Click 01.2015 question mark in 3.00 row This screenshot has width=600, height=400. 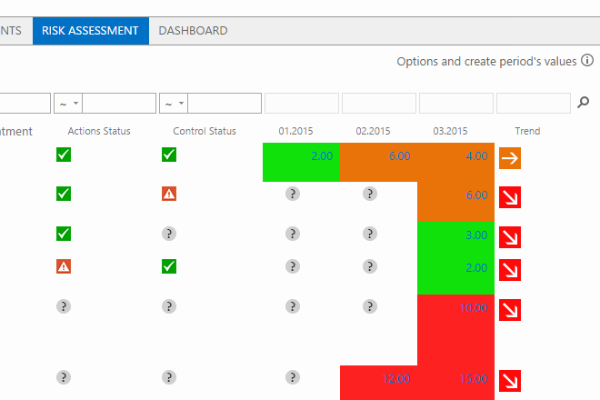click(293, 233)
